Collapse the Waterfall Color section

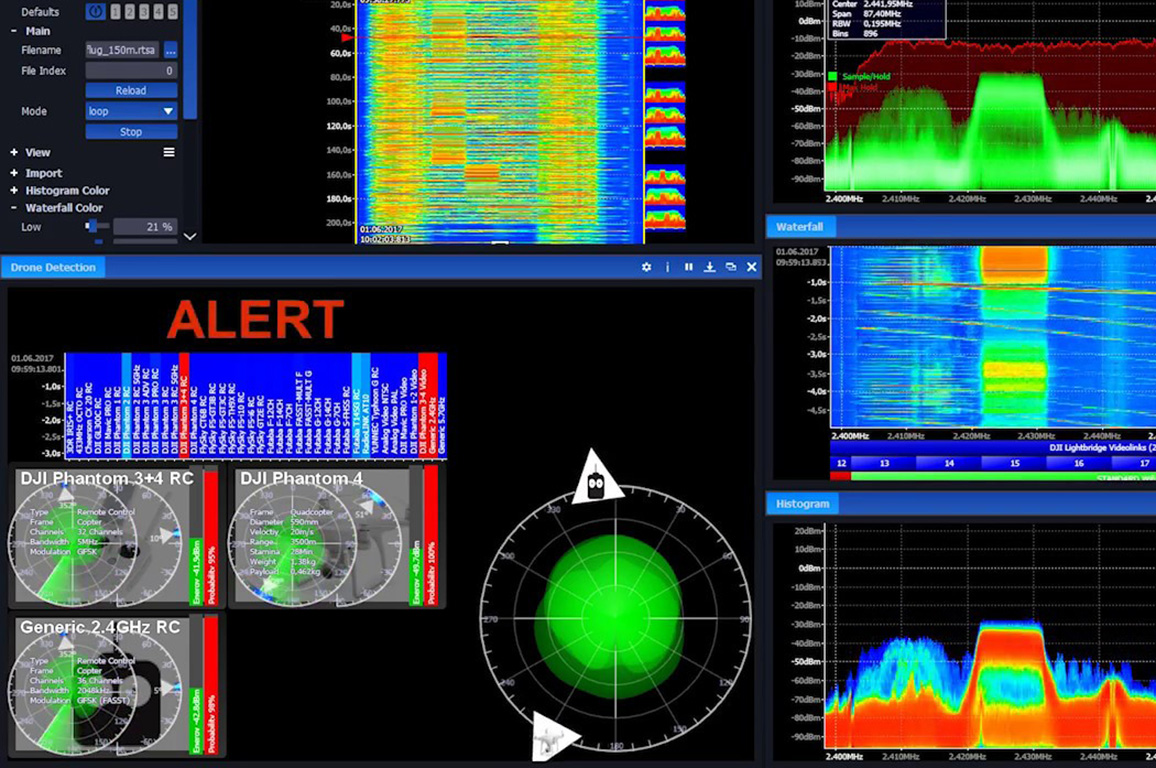[x=14, y=208]
